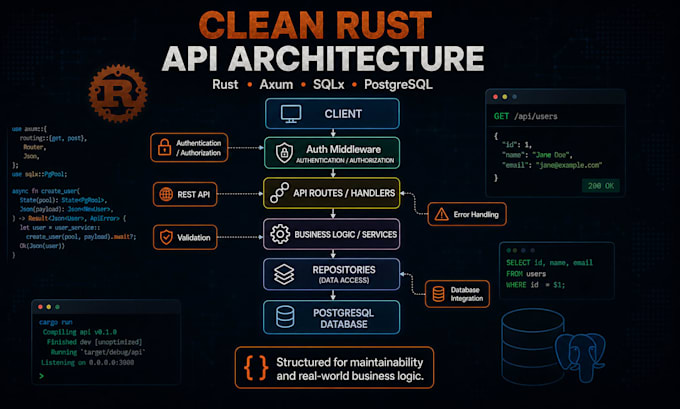Click the 'WHERE id = $1;' SQL line

(x=536, y=285)
